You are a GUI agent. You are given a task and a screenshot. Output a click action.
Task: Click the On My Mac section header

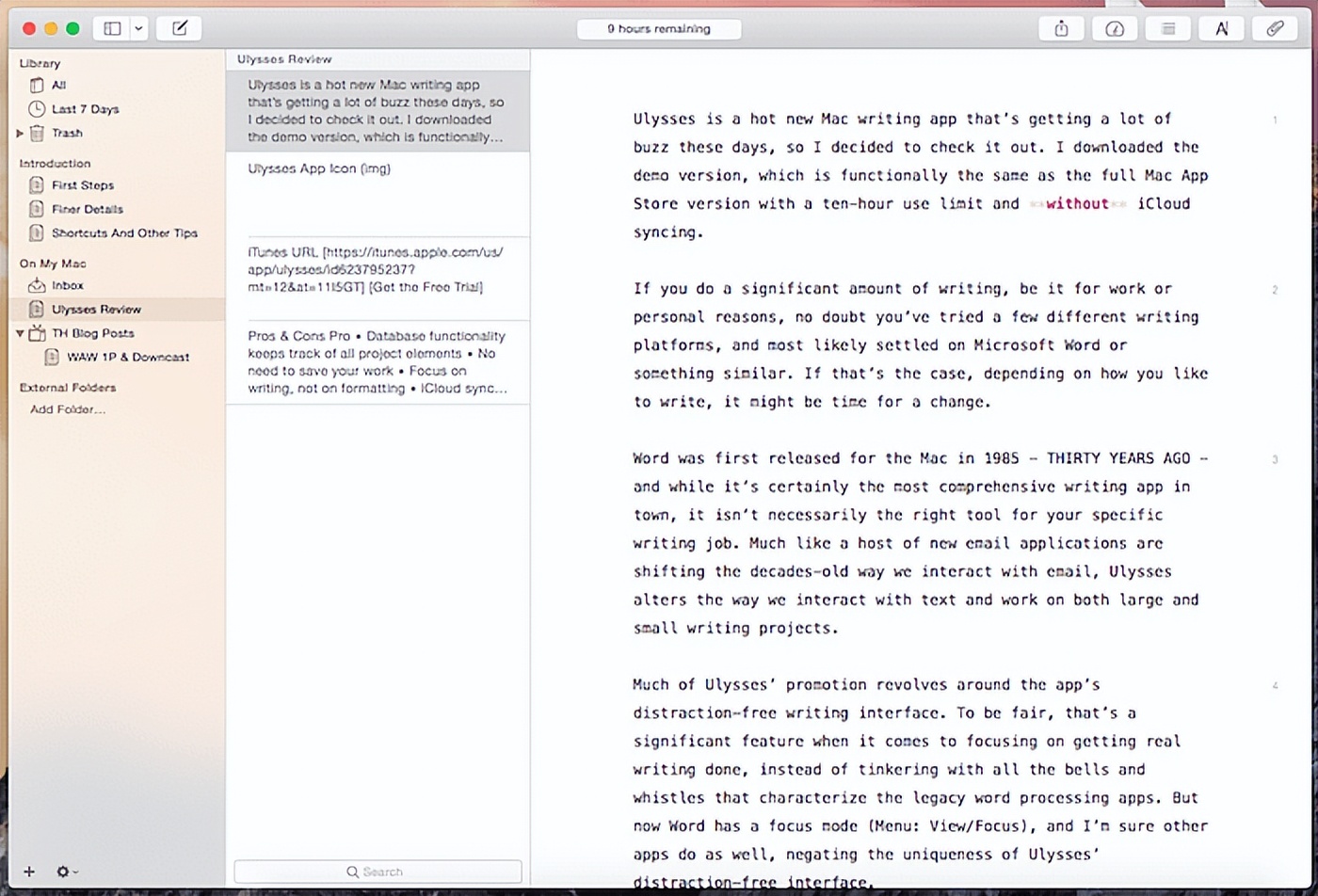click(x=53, y=264)
